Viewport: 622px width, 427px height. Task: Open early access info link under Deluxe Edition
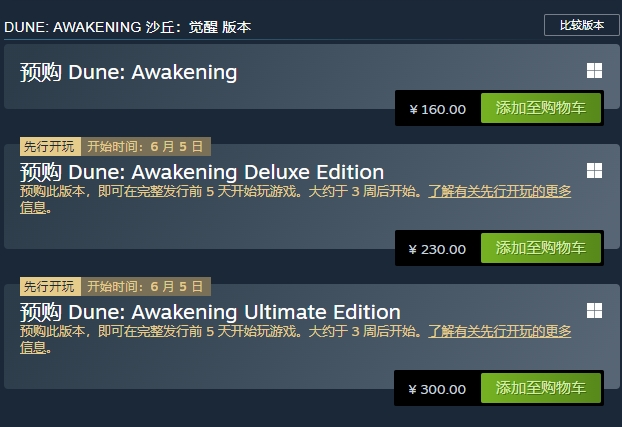(x=500, y=191)
